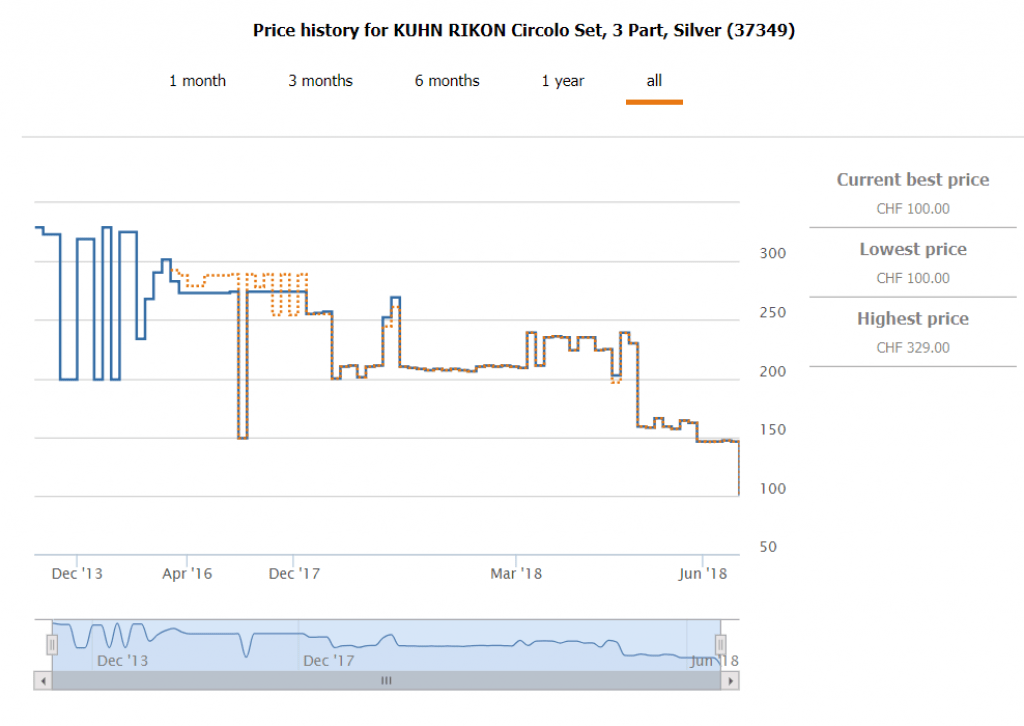Click the "Current best price" heading
This screenshot has height=726, width=1024.
pyautogui.click(x=912, y=180)
